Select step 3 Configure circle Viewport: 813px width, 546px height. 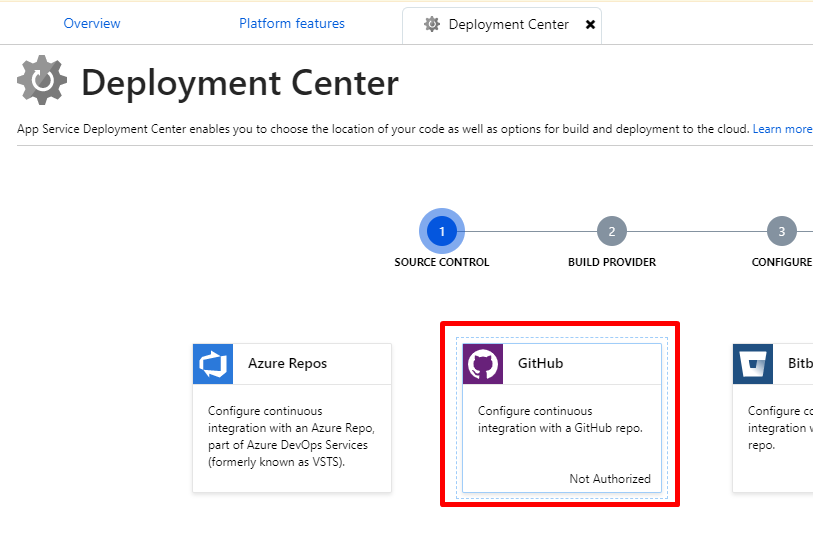tap(782, 231)
